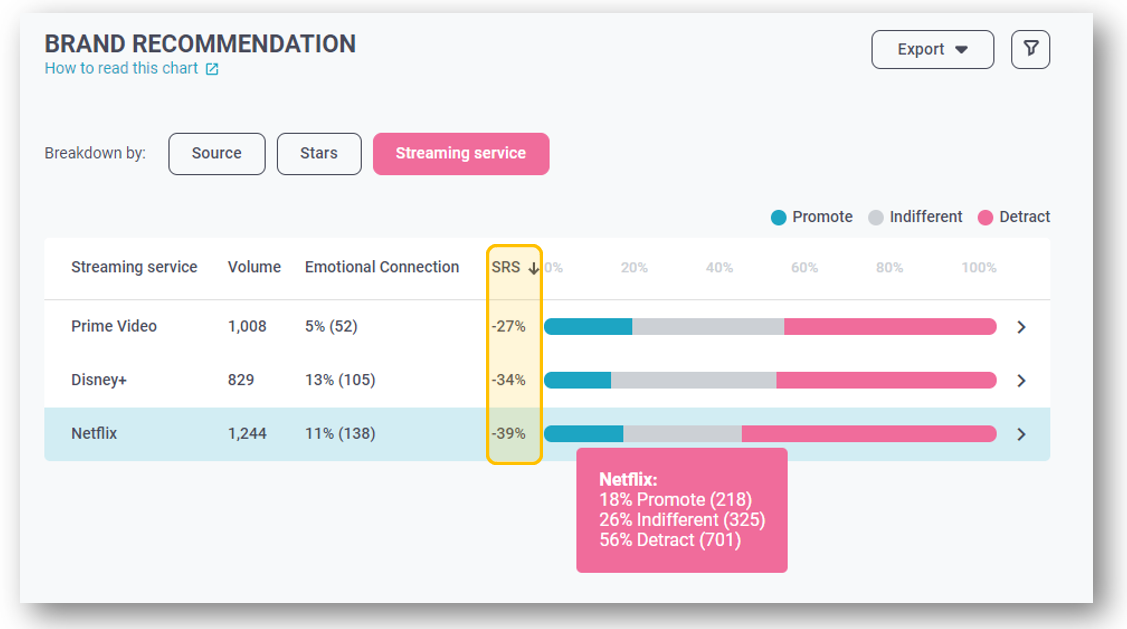The height and width of the screenshot is (629, 1127).
Task: Open the Export dropdown
Action: 932,50
